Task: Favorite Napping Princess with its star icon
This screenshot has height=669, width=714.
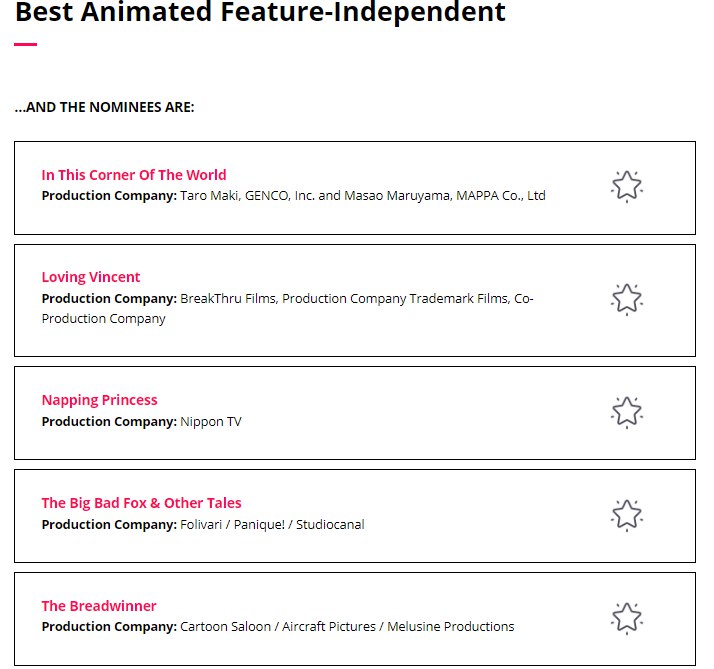Action: [x=626, y=412]
